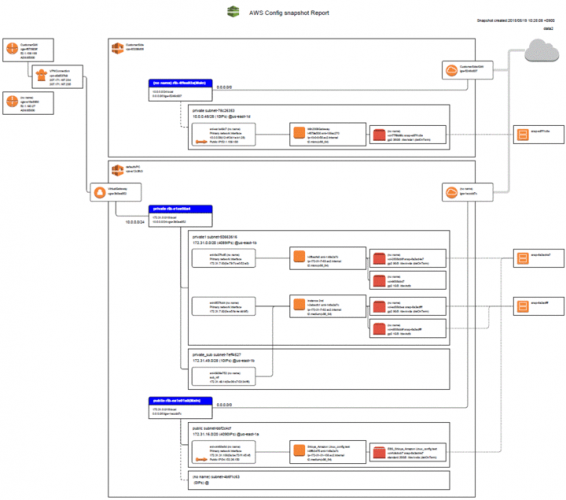Screen dimensions: 566x500
Task: Click the 0.0.0.0/0 route label in CustomerSite VPC
Action: click(x=224, y=87)
